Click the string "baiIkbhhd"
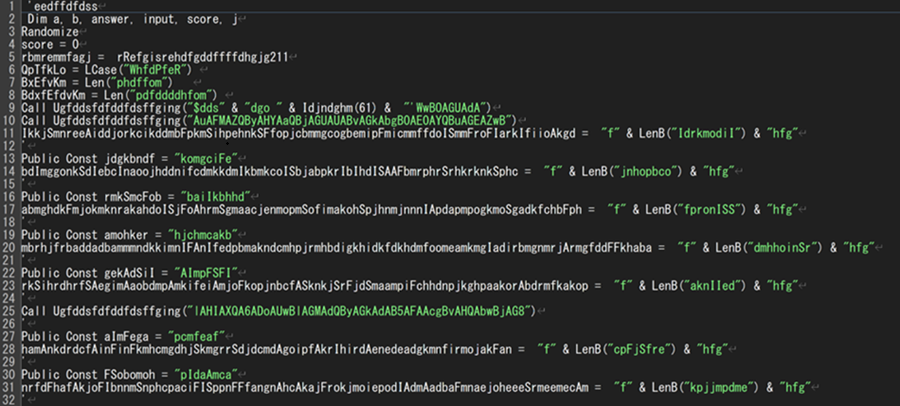 click(215, 197)
